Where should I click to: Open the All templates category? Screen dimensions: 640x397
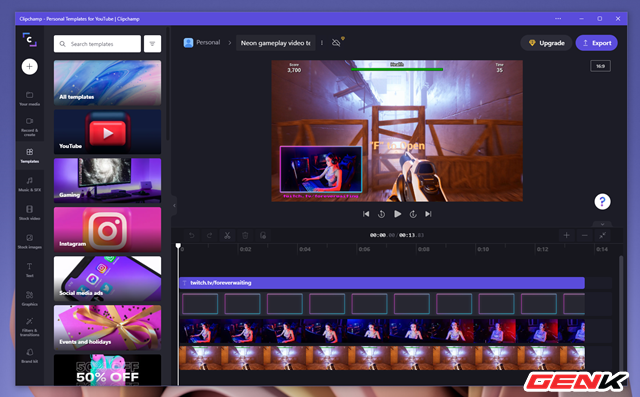pos(107,82)
